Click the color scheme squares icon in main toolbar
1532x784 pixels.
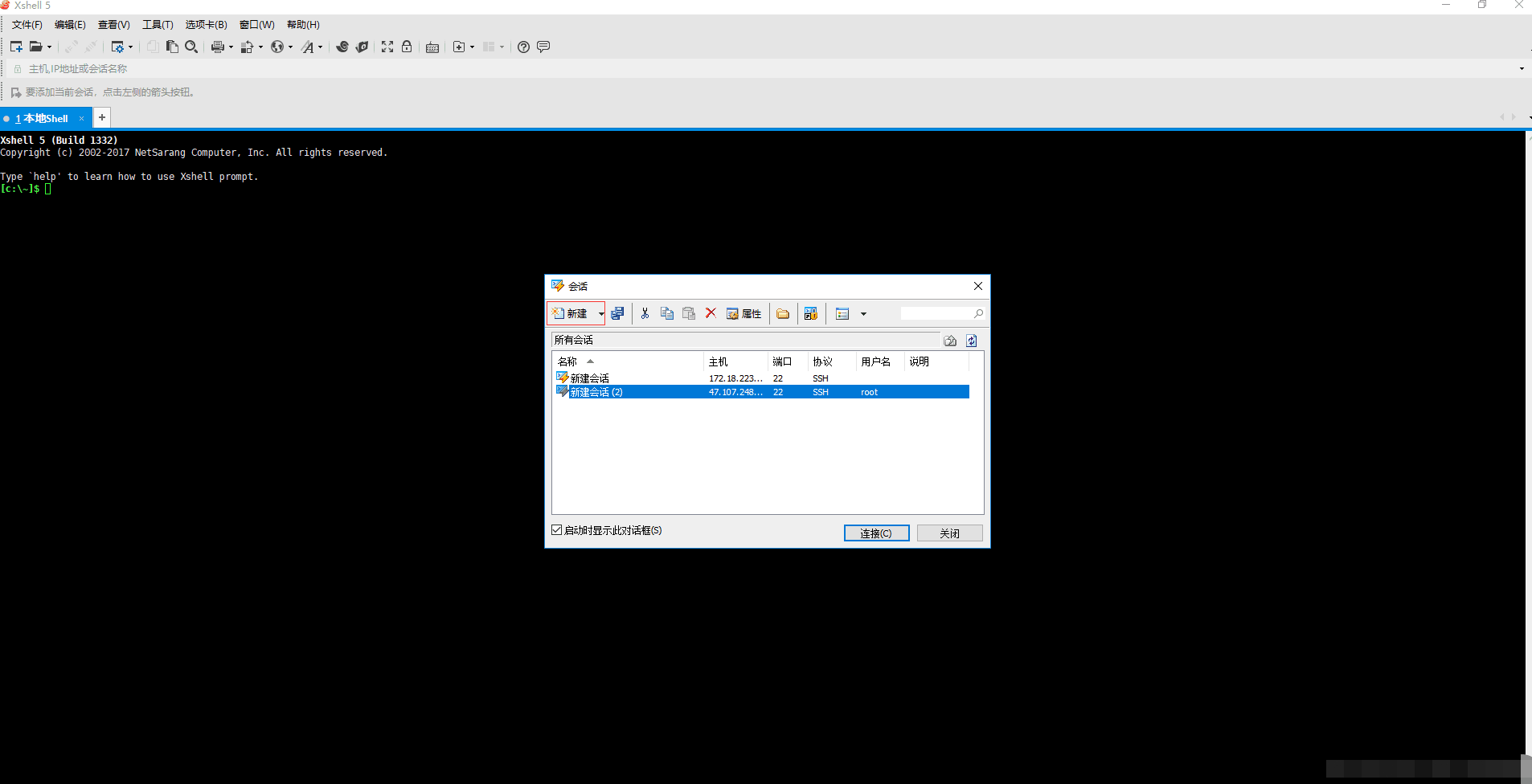pos(248,47)
